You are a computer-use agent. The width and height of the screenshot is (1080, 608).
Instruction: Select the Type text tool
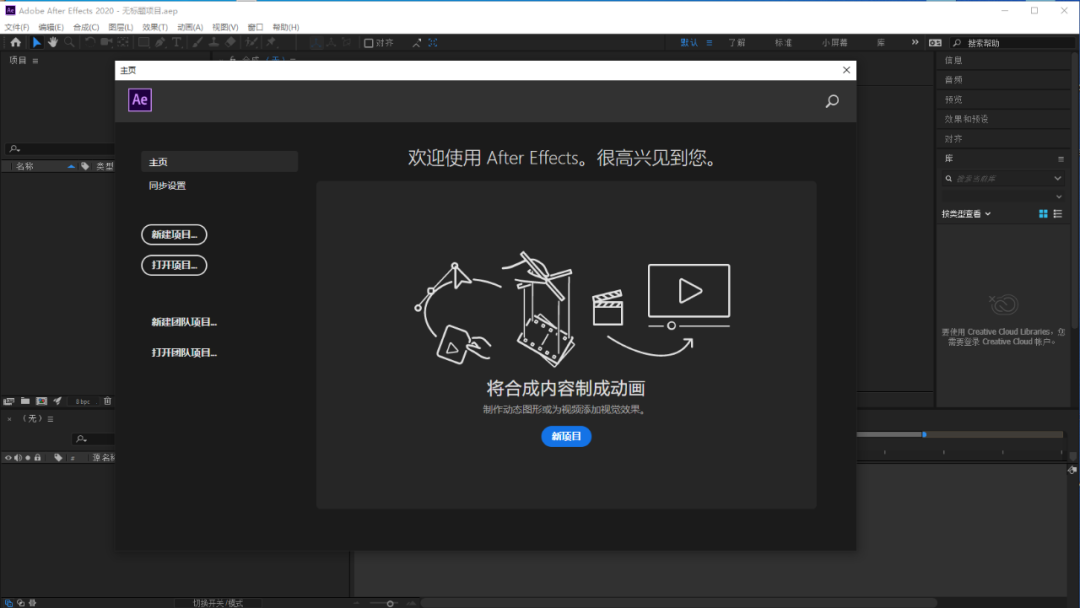pos(176,43)
